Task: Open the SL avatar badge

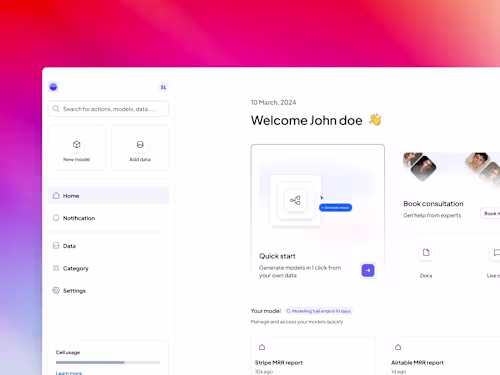Action: click(x=163, y=87)
